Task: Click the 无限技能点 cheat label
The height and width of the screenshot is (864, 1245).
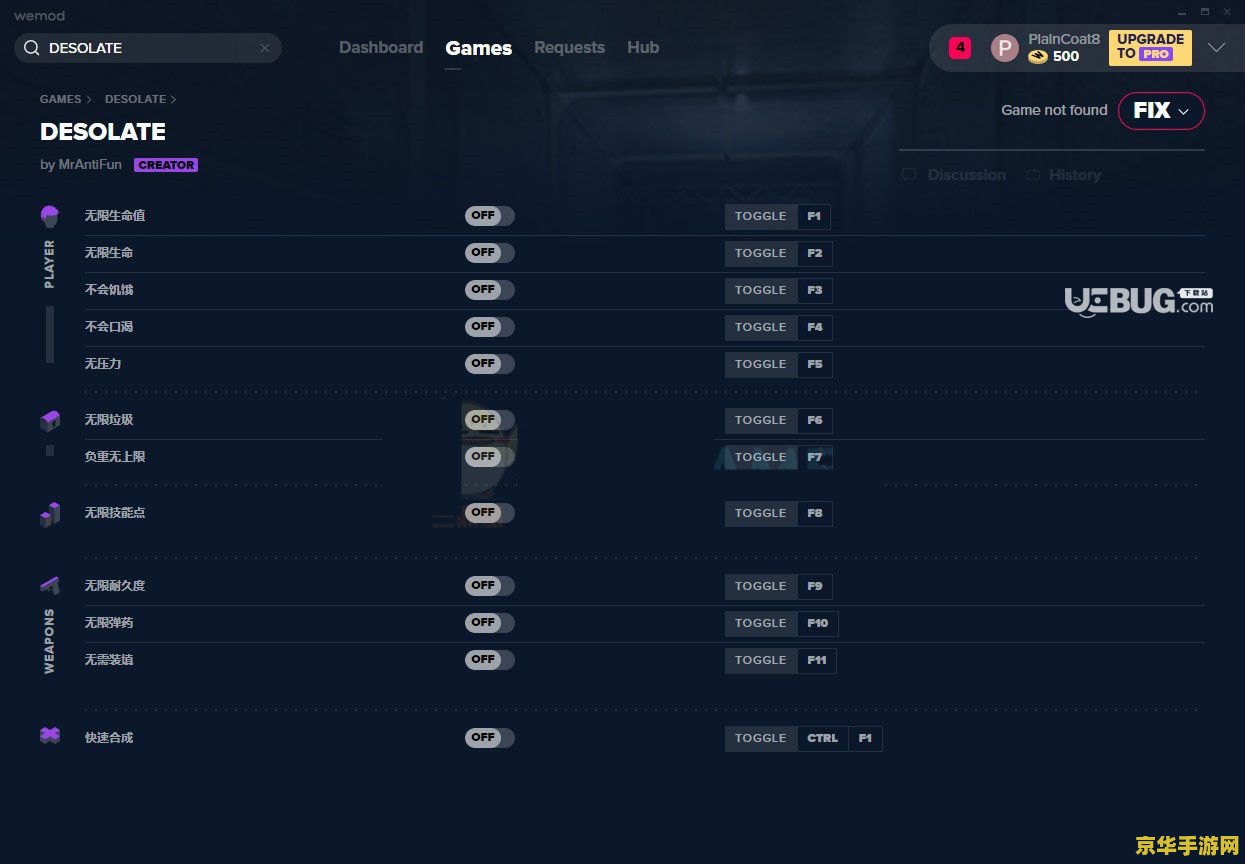Action: tap(115, 513)
